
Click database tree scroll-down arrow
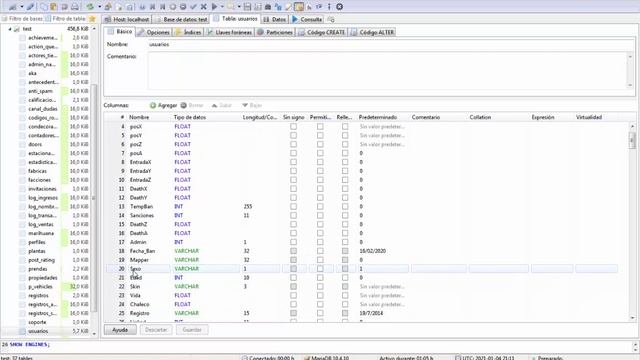pos(94,333)
